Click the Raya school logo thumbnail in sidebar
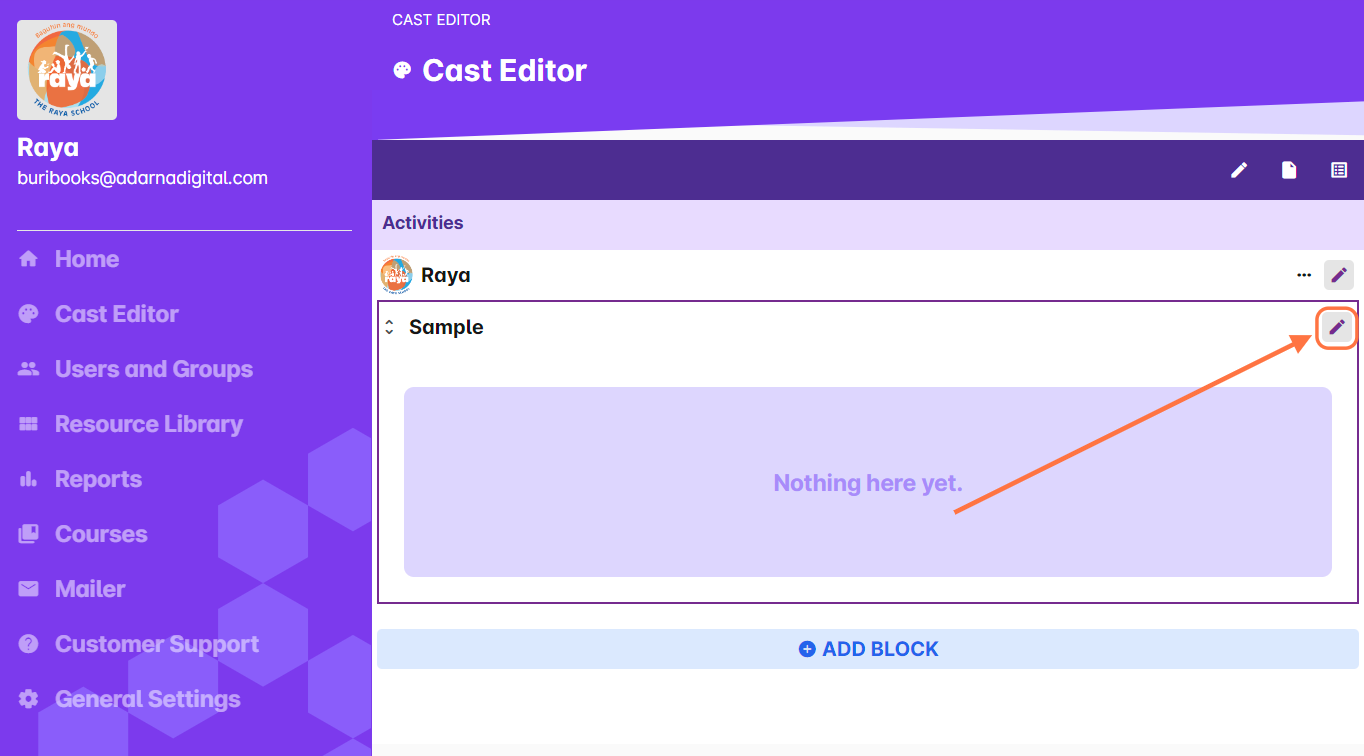The height and width of the screenshot is (756, 1364). 67,70
